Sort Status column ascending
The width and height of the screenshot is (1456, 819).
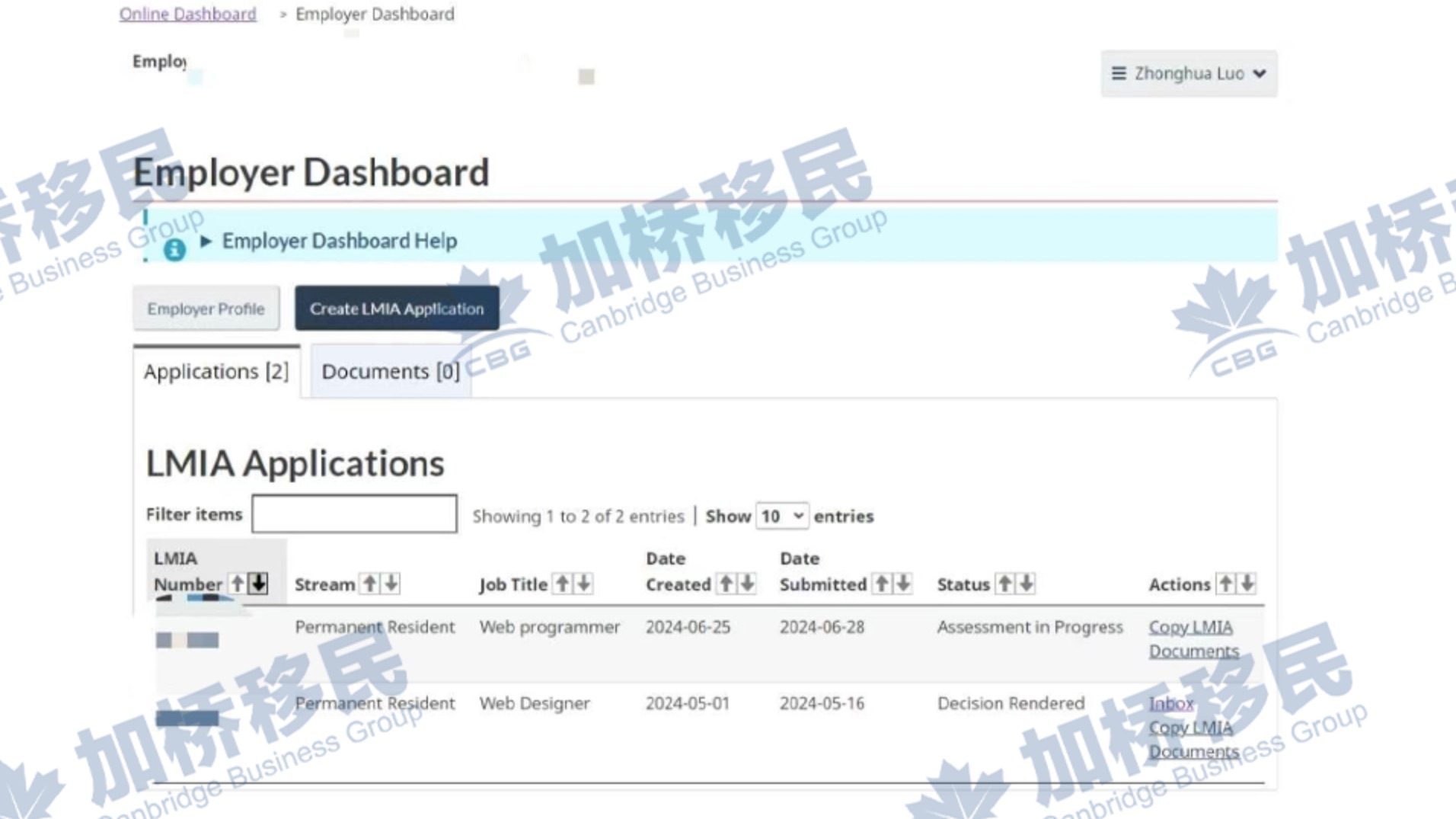pos(1005,584)
